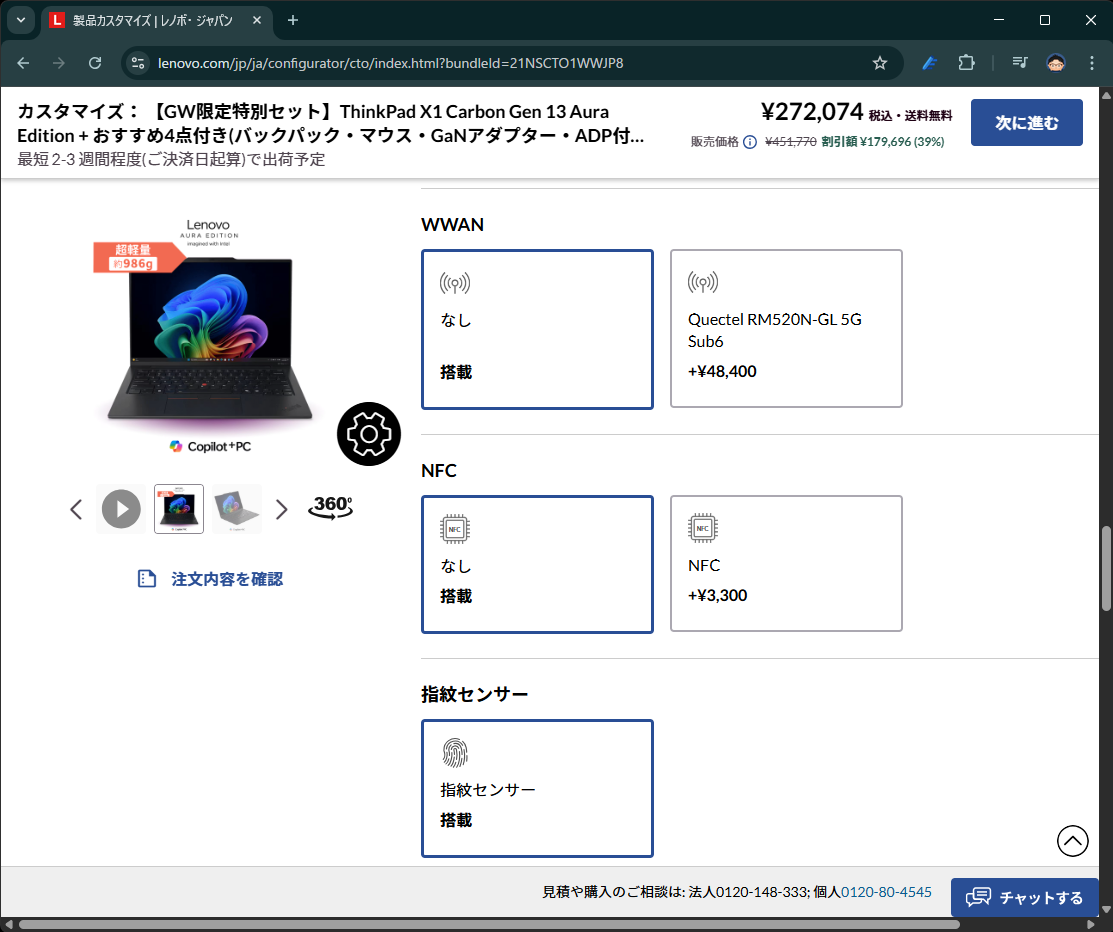This screenshot has height=932, width=1113.
Task: Open the media control icon
Action: (x=1020, y=63)
